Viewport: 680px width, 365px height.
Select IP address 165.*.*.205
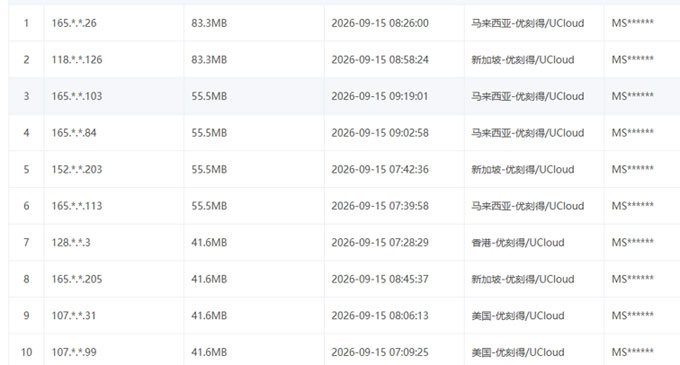[x=77, y=279]
